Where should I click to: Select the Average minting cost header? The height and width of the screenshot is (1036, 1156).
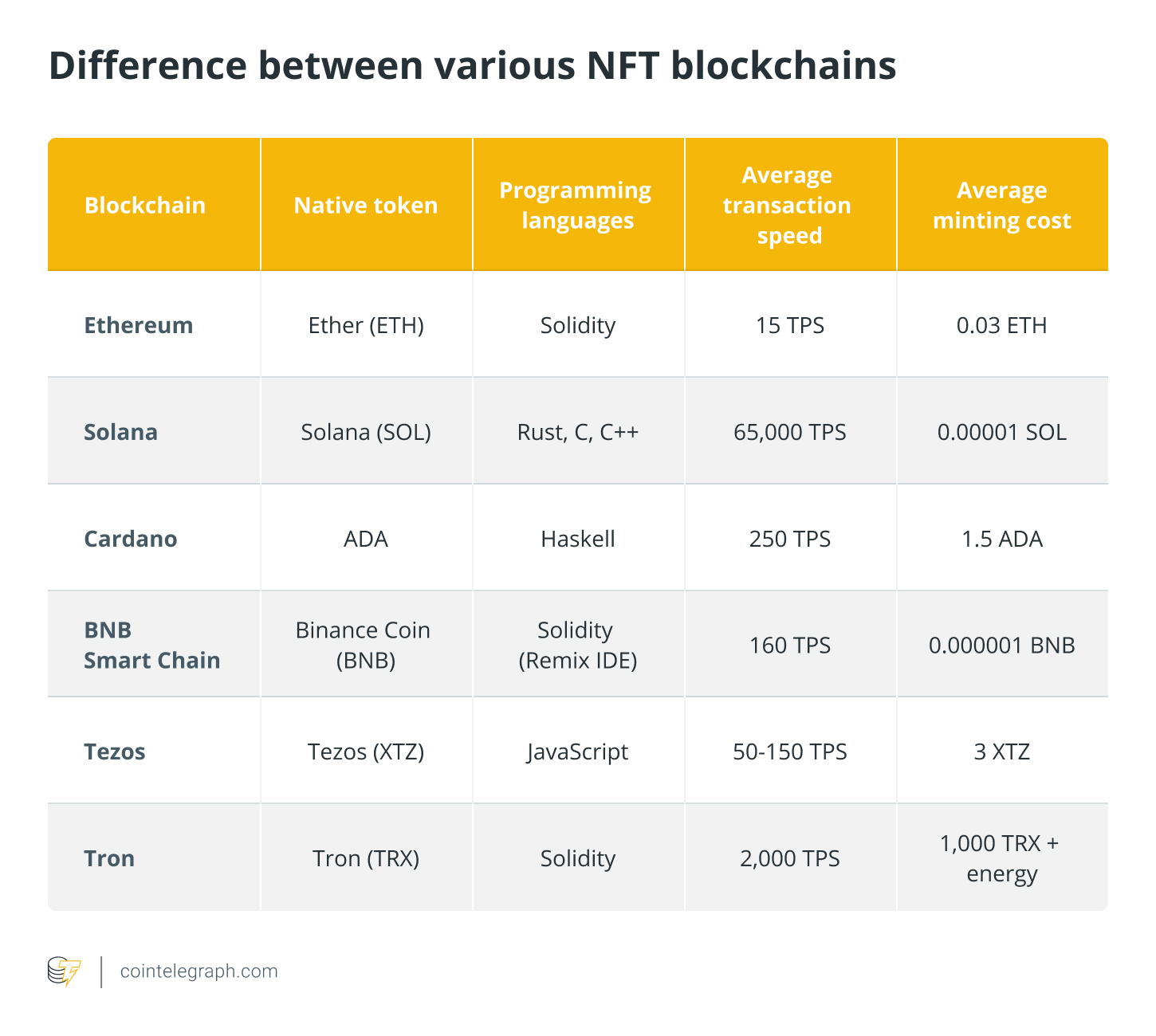click(1002, 206)
